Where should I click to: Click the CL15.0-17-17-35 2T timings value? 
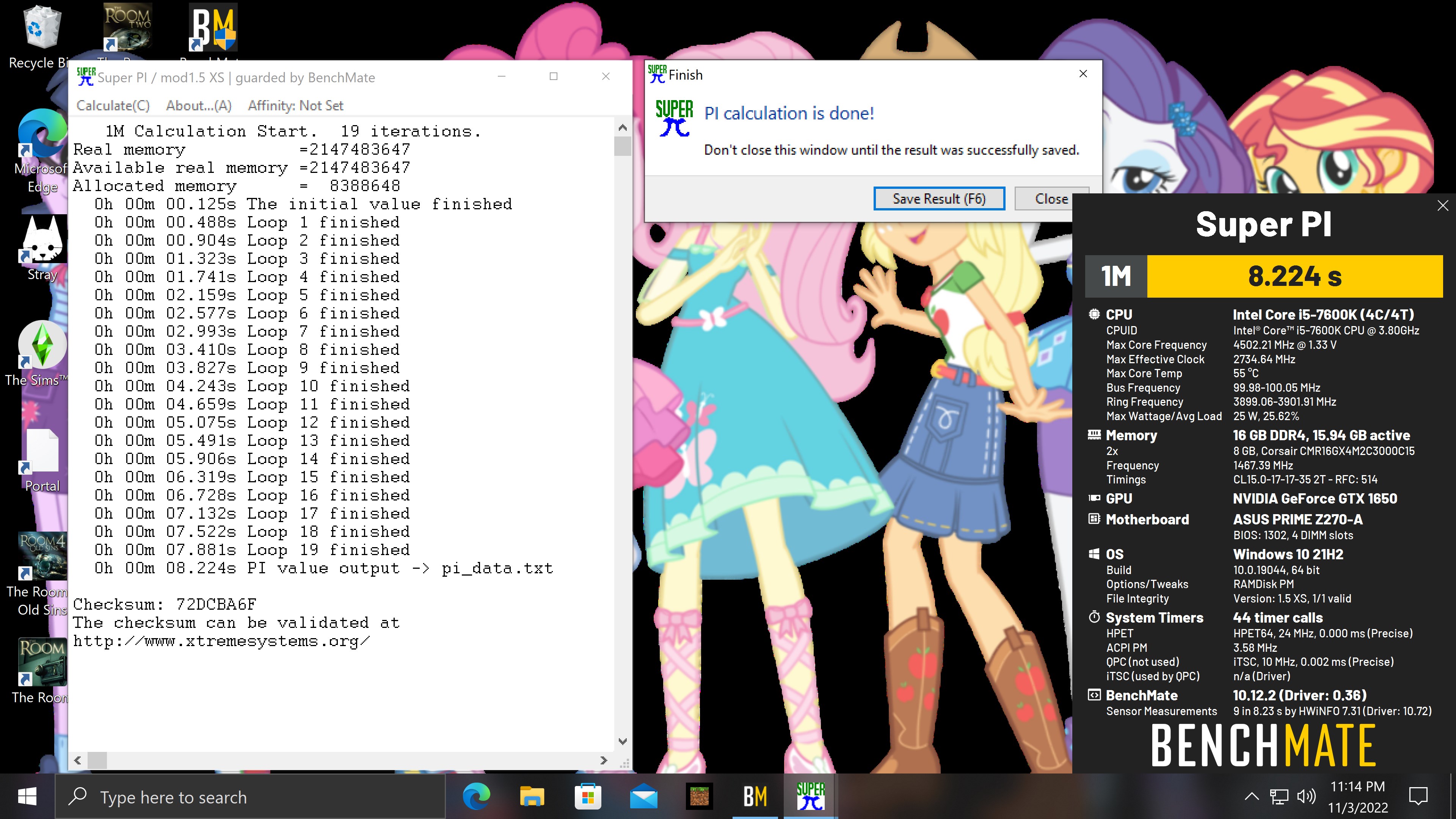pos(1305,480)
